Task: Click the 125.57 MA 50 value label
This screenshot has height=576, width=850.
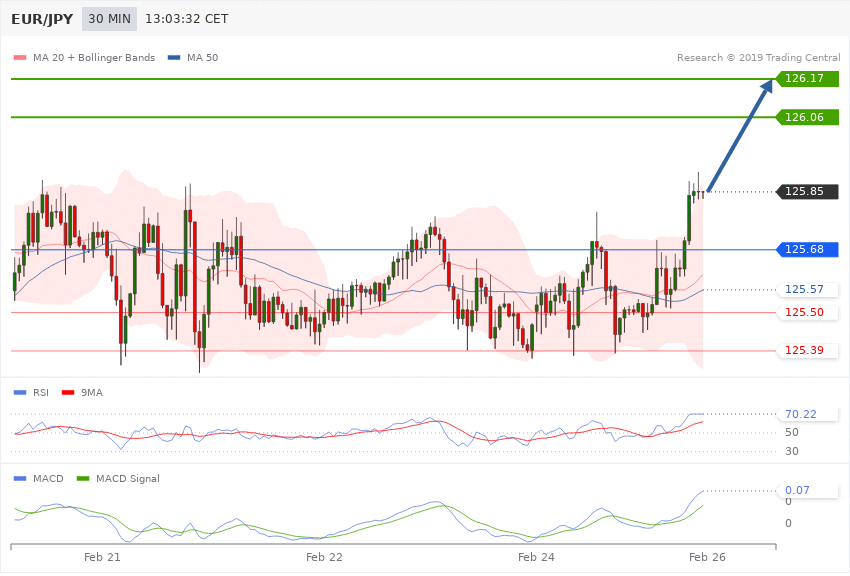Action: click(x=807, y=289)
